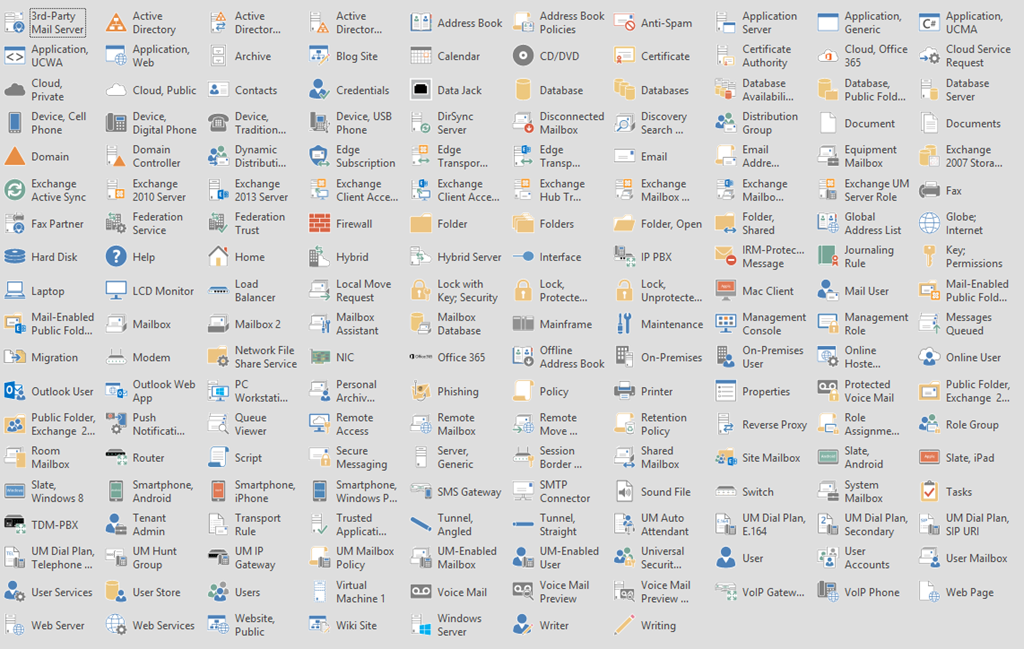Select the Web Services gear-globe icon
The image size is (1024, 649).
116,625
